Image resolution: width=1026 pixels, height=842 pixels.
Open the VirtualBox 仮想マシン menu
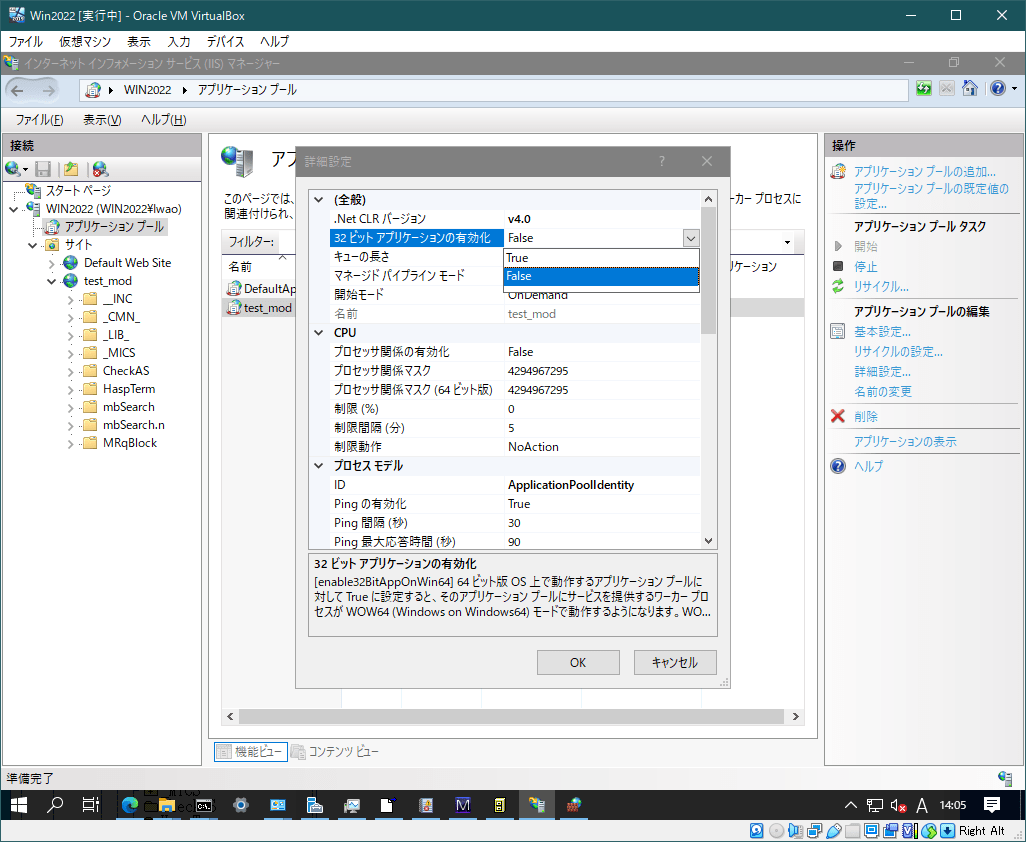click(x=85, y=41)
